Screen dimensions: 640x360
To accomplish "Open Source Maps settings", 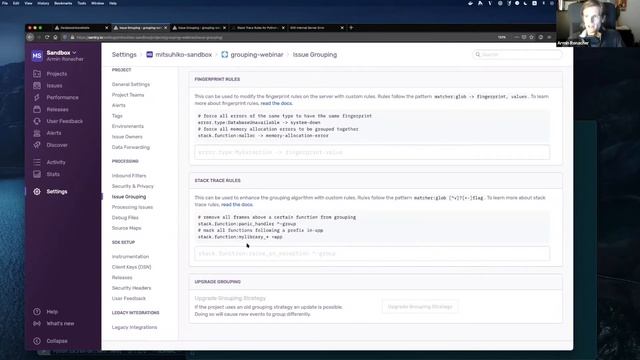I will tap(126, 228).
